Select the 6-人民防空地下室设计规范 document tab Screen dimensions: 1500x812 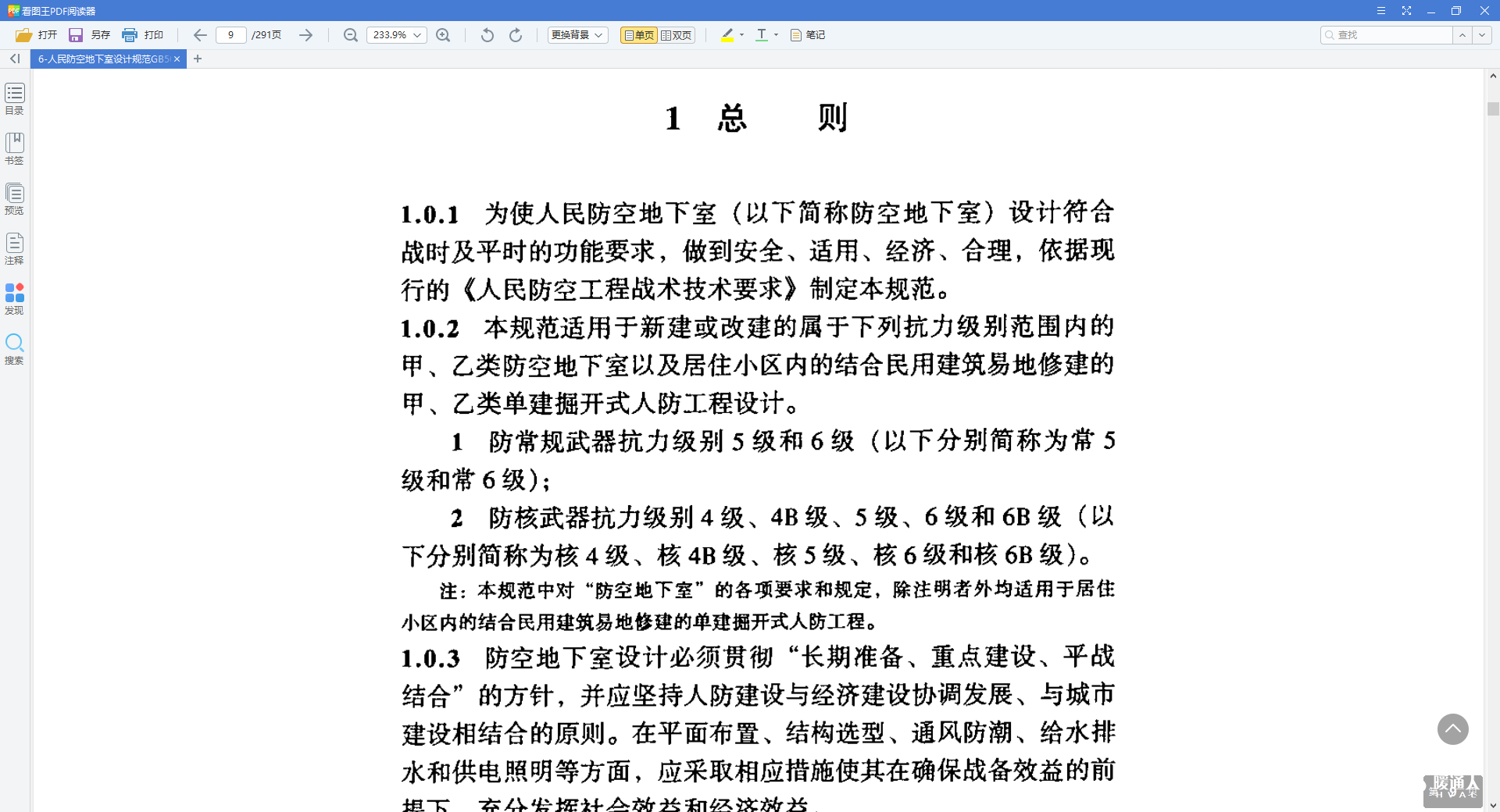103,59
